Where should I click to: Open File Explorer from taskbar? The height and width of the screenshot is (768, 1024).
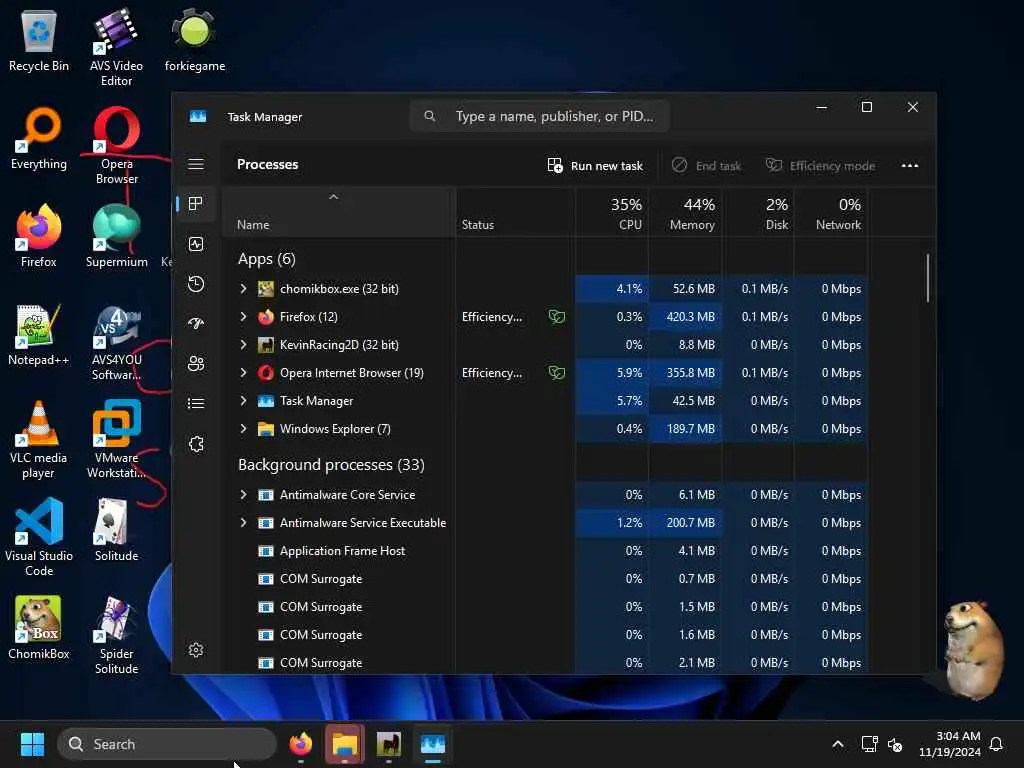(344, 744)
